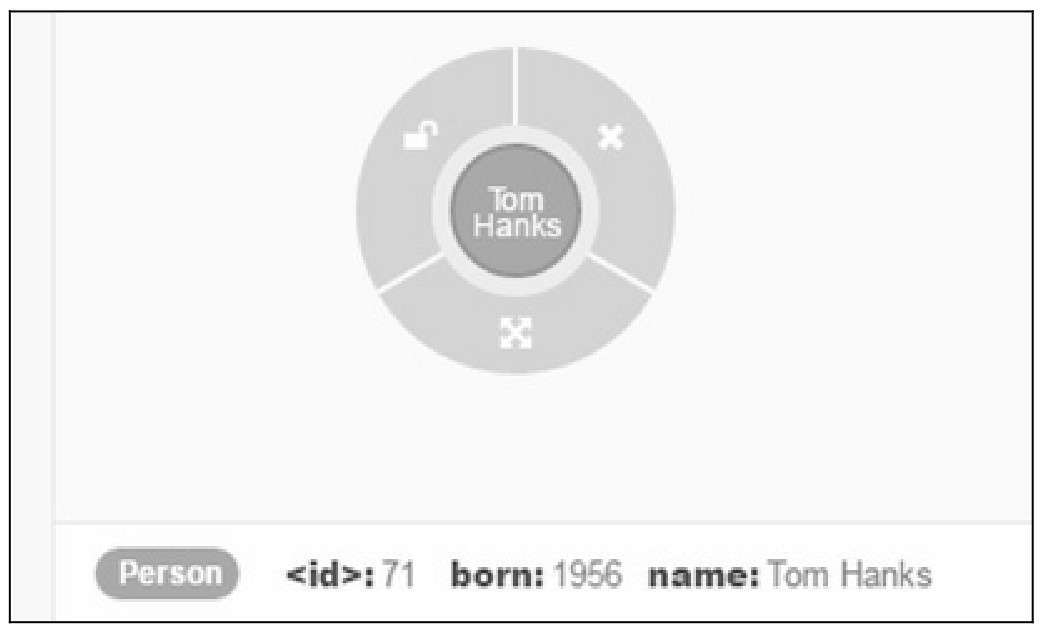
Task: Click the id value 71
Action: click(x=399, y=575)
